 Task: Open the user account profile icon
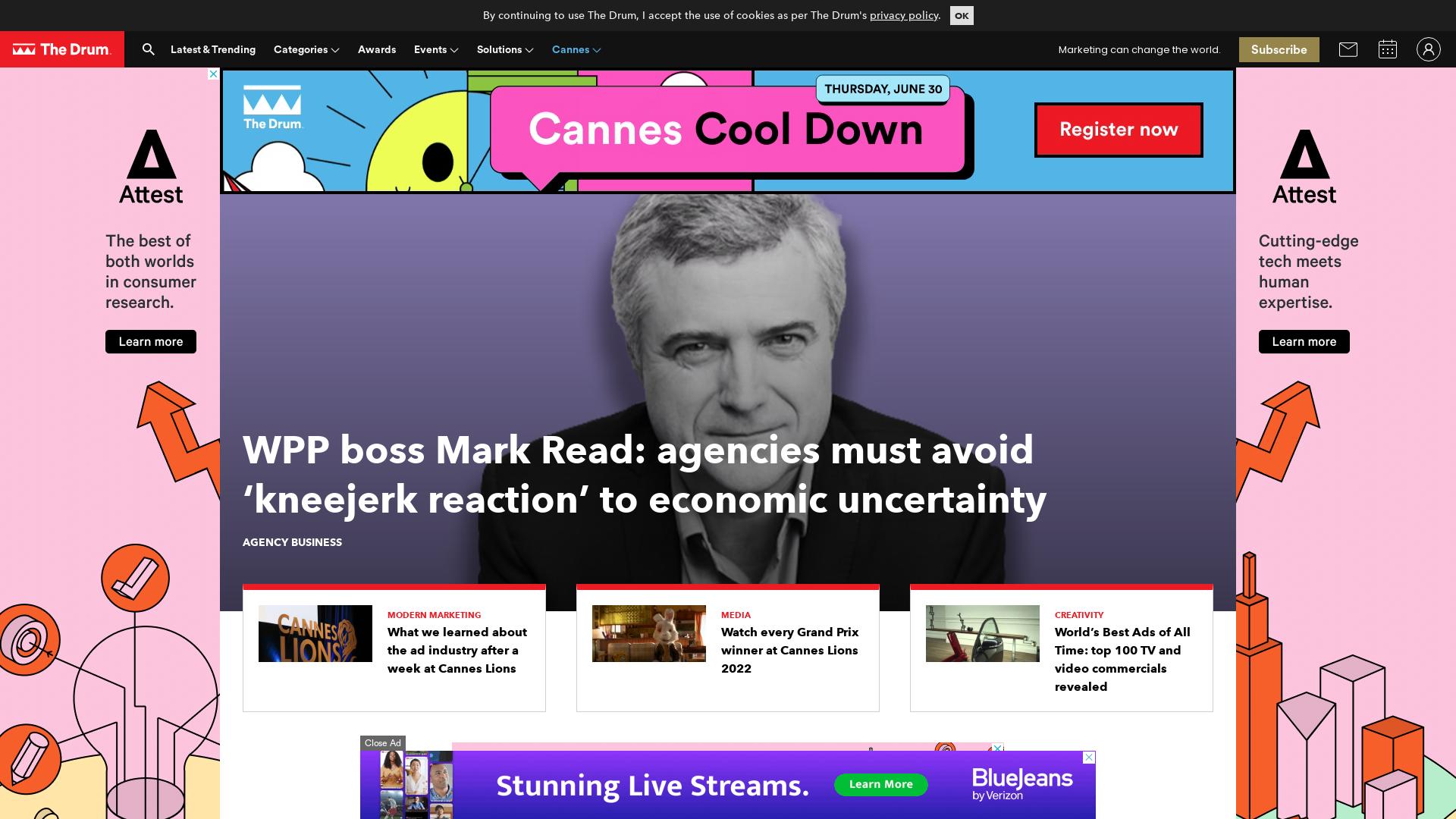tap(1428, 49)
